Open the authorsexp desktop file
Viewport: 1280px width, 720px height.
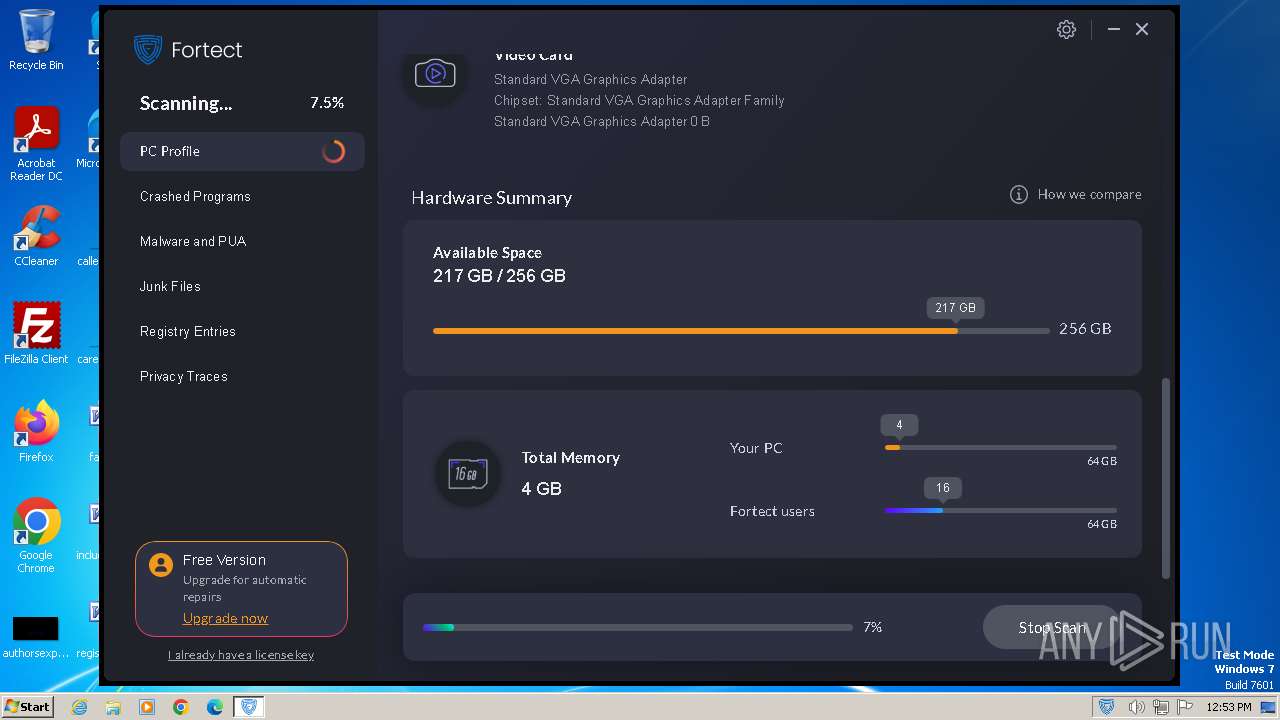[36, 636]
